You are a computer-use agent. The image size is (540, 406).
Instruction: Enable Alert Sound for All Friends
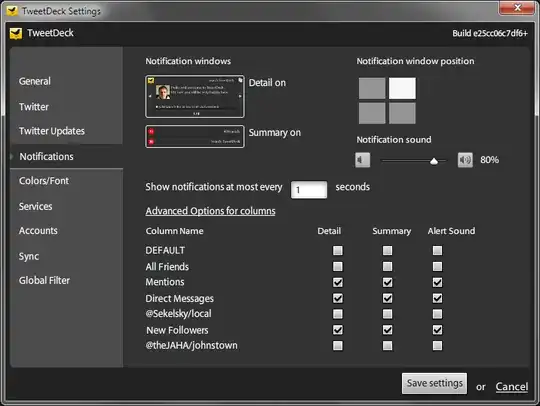[x=437, y=266]
